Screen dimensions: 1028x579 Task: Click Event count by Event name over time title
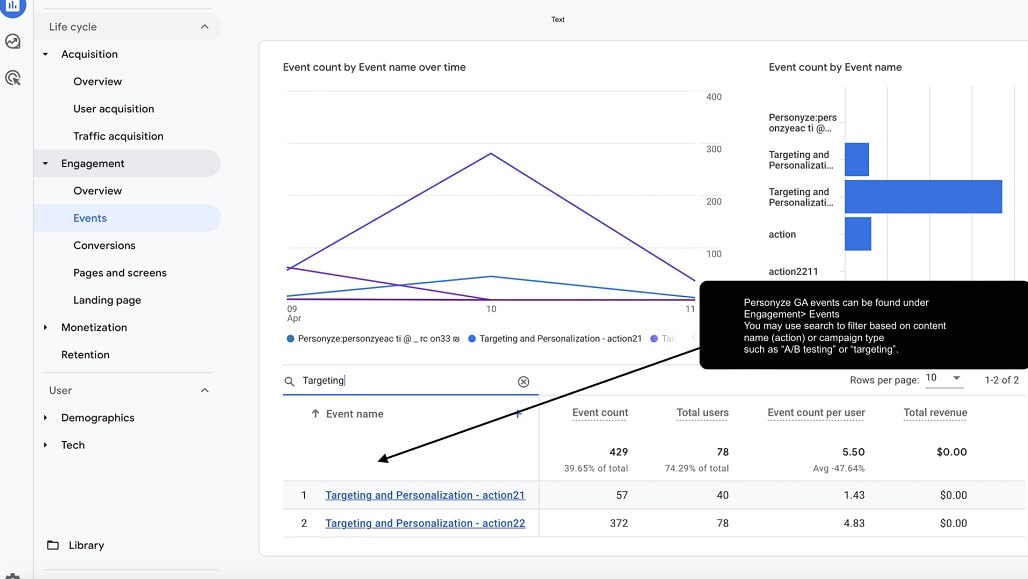pos(374,67)
